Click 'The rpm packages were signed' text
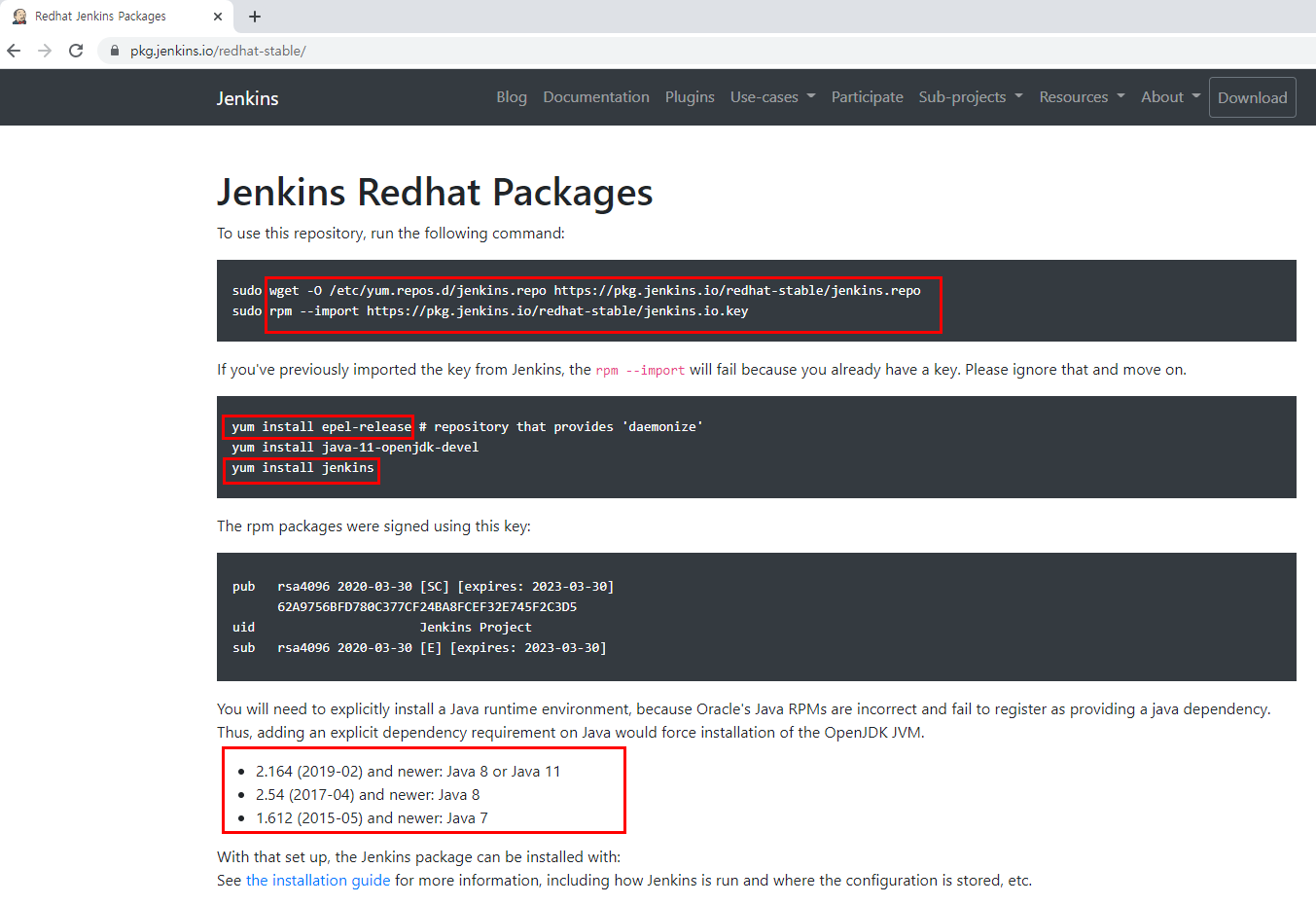The image size is (1316, 905). click(373, 526)
